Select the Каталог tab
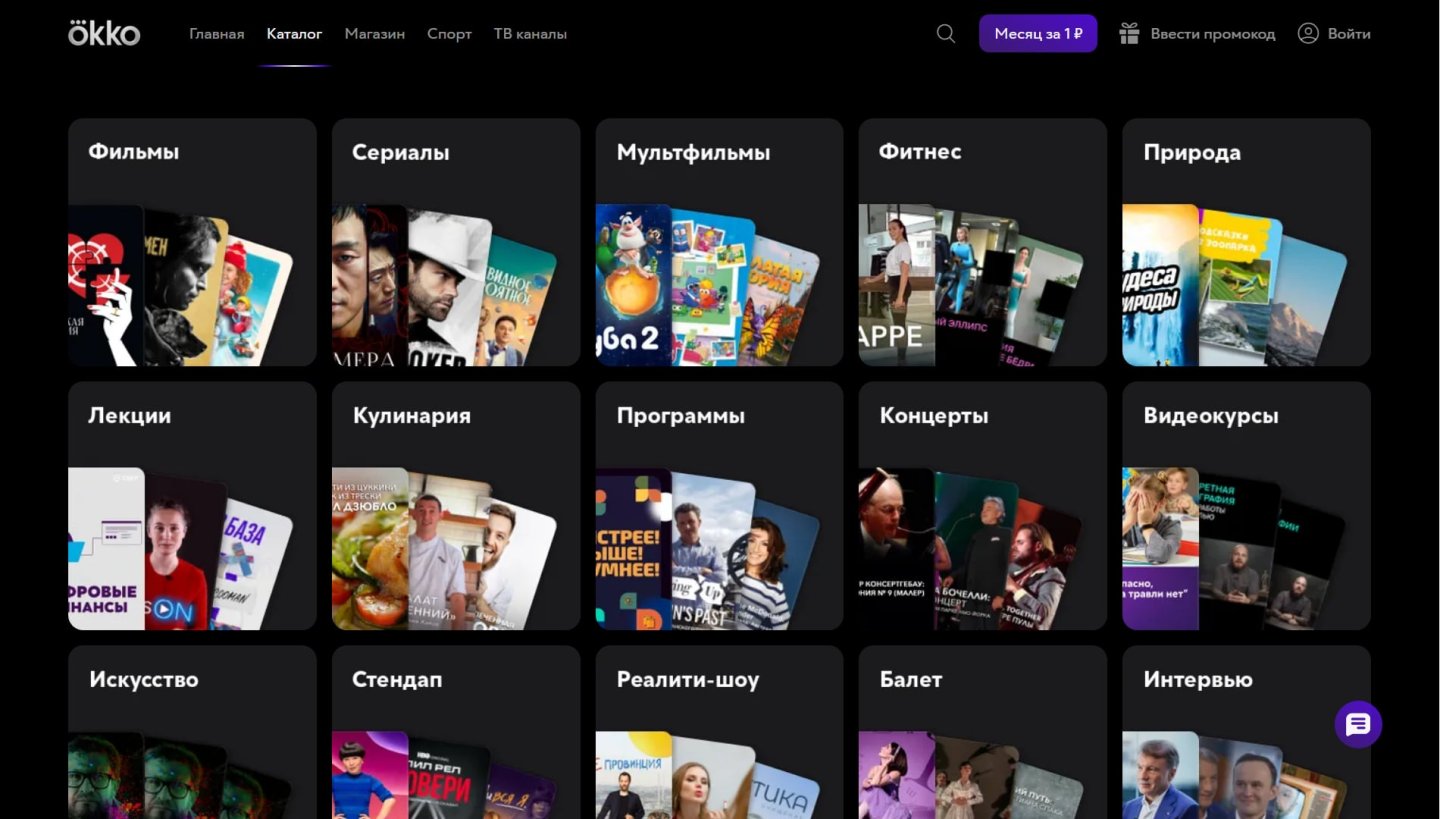This screenshot has width=1440, height=819. [x=294, y=34]
